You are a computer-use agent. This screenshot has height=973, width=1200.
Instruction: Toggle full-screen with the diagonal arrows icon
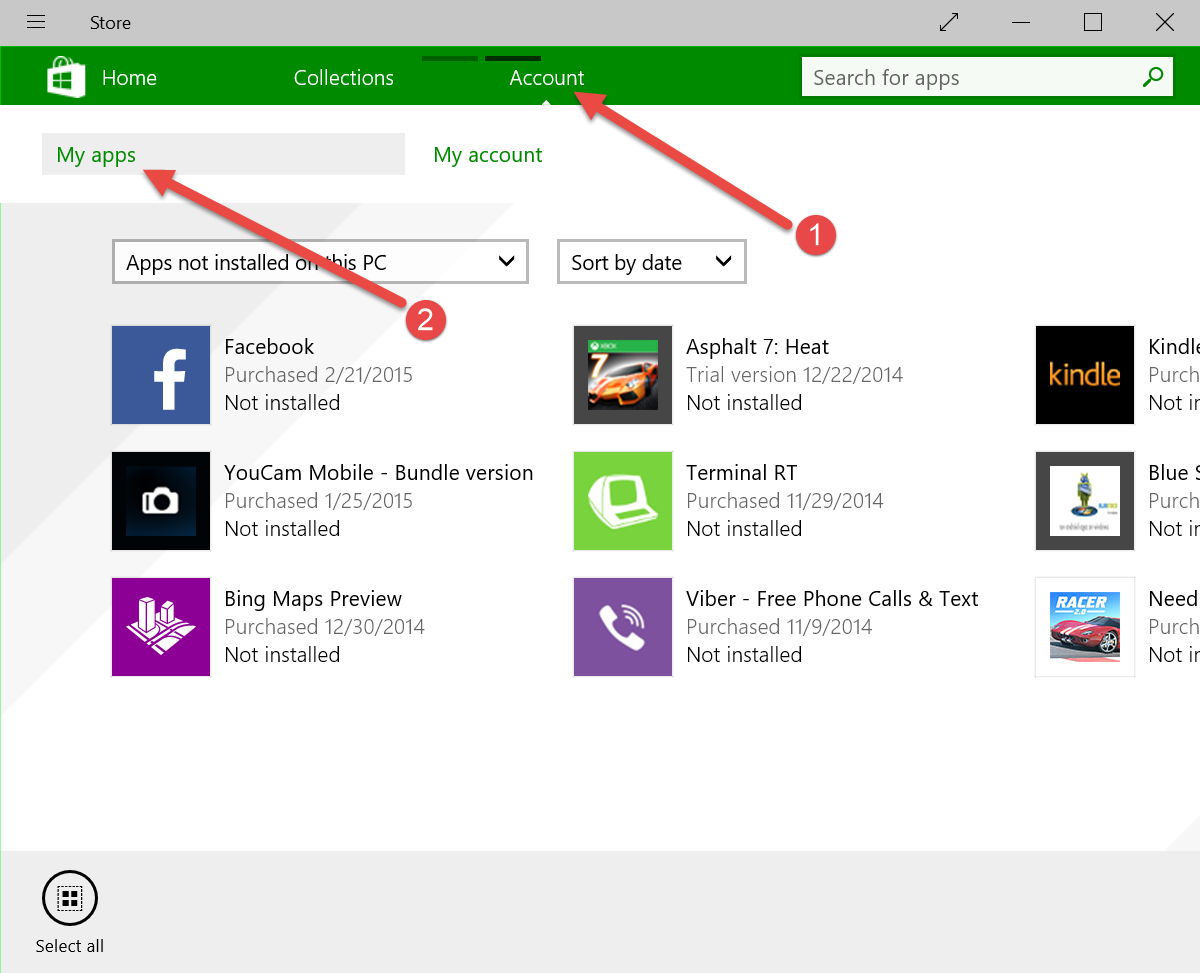click(x=950, y=22)
